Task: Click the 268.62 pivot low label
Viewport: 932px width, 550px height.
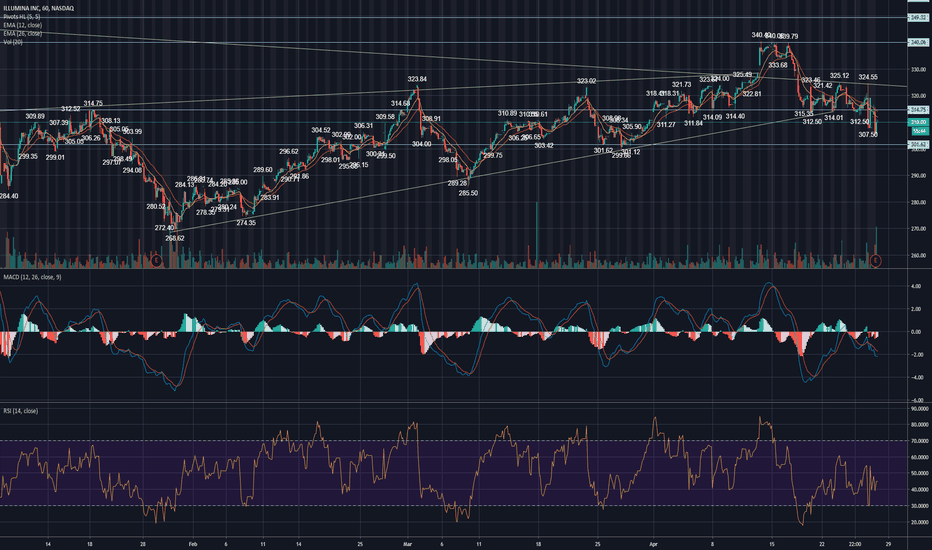Action: point(175,238)
